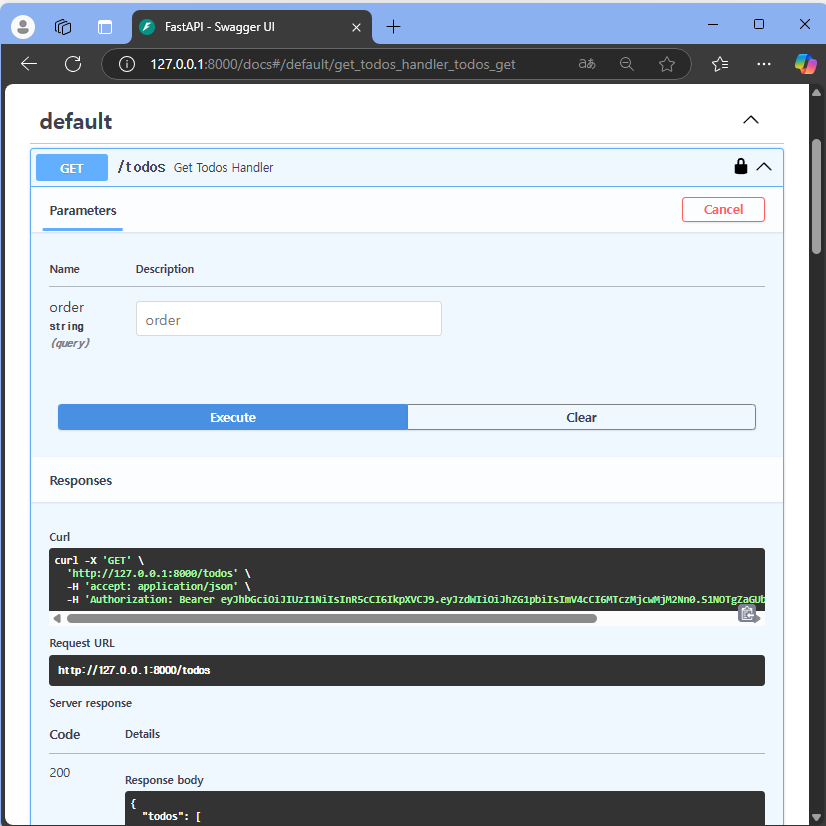Click the "todos": [ JSON line
The width and height of the screenshot is (826, 826).
coord(172,816)
